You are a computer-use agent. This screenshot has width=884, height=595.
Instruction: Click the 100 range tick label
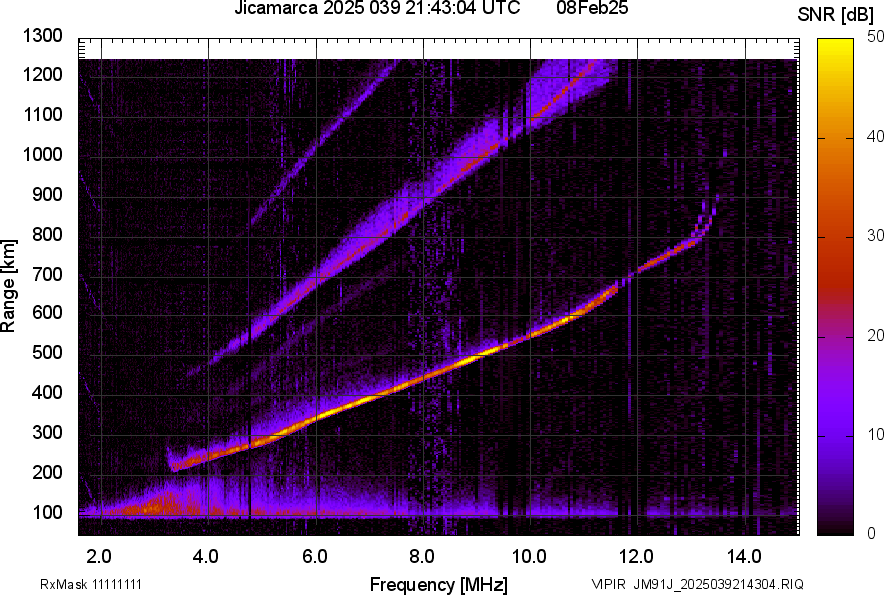coord(46,512)
